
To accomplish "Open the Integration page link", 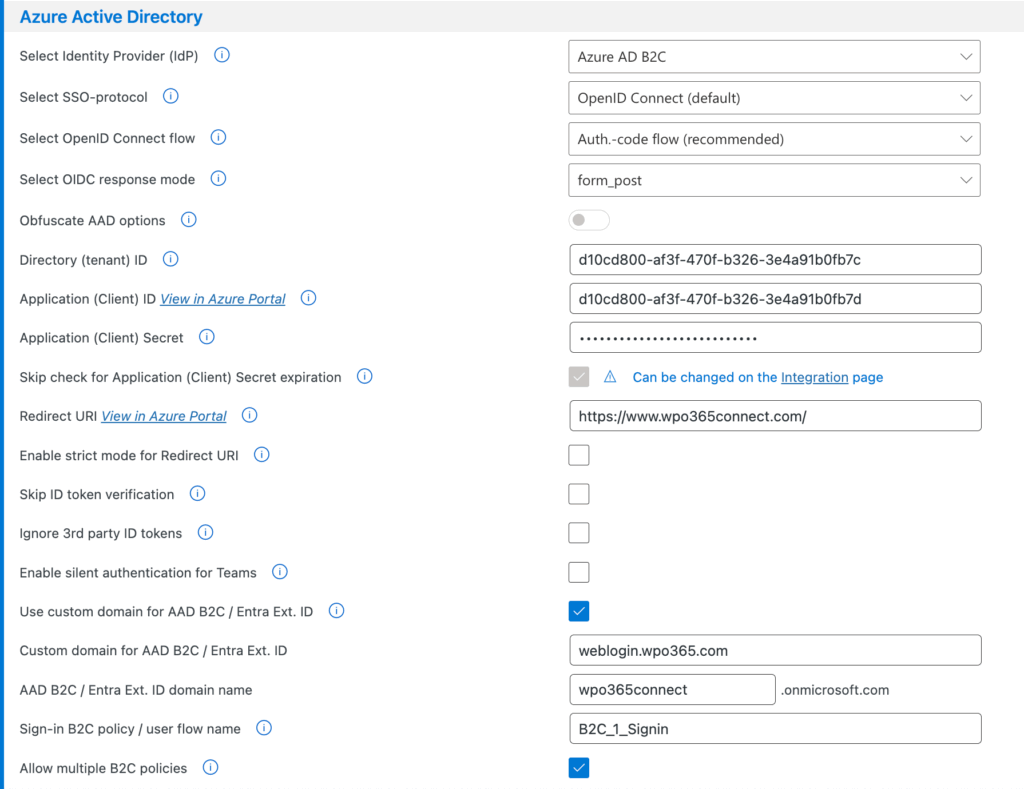I will point(814,378).
